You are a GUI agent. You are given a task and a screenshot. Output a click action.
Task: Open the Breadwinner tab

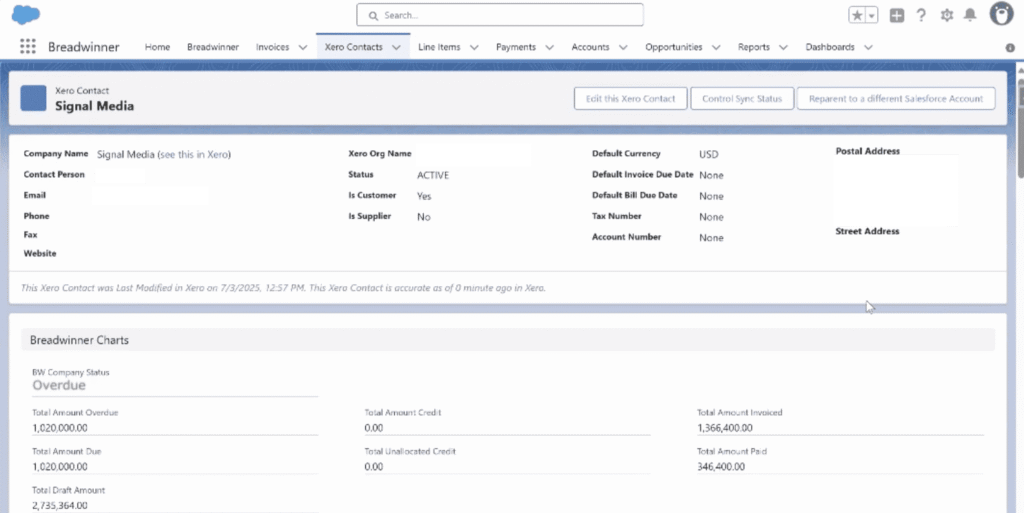pos(213,47)
